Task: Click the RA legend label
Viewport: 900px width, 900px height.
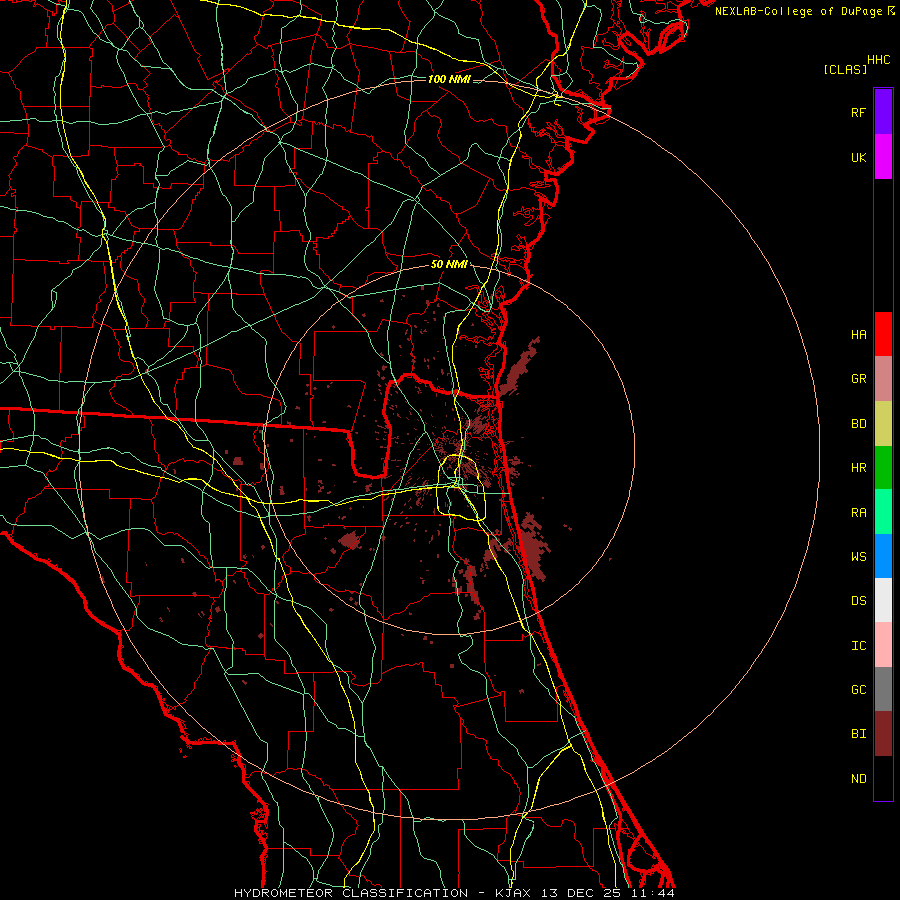Action: click(x=858, y=512)
